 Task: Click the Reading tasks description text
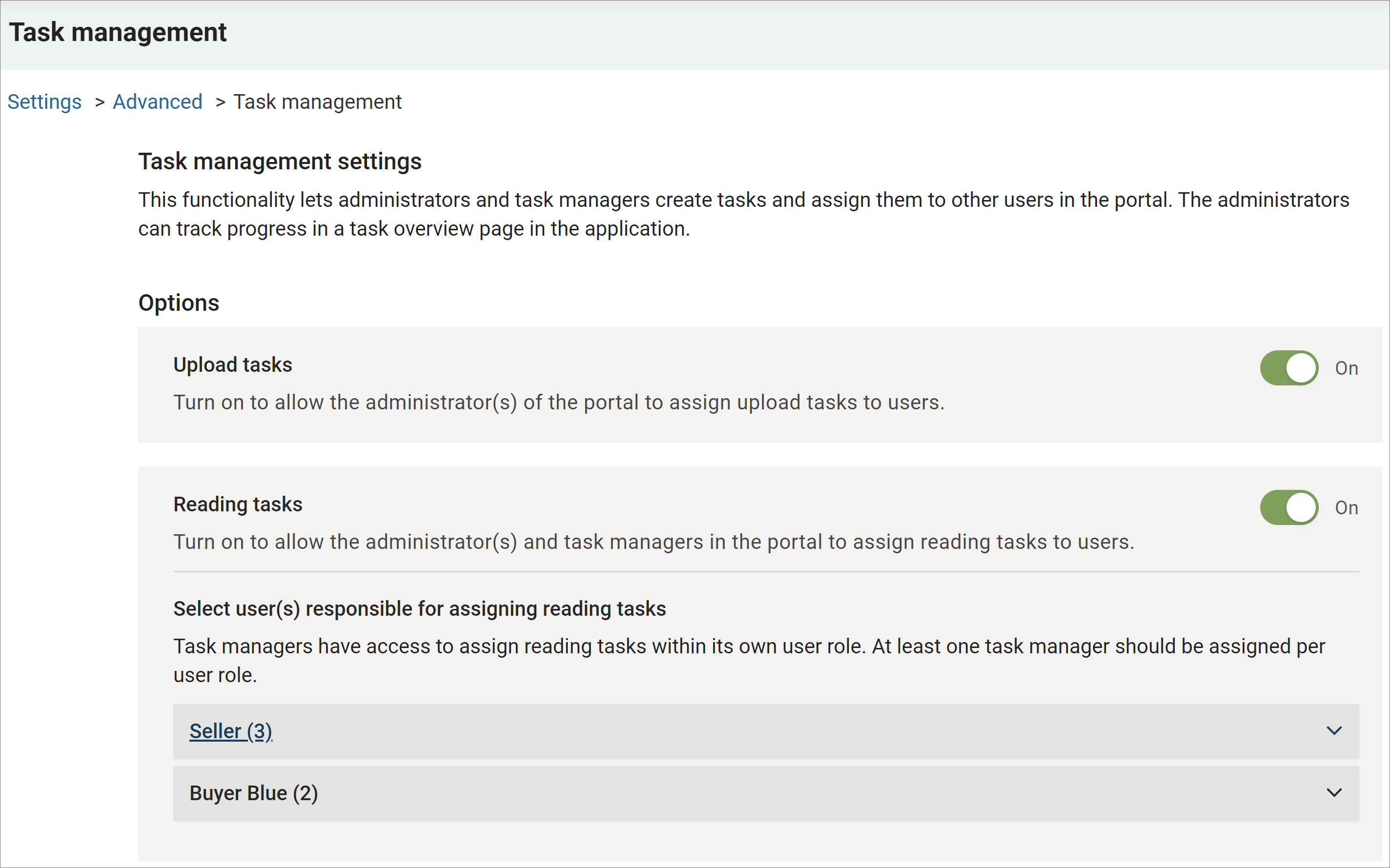point(654,542)
